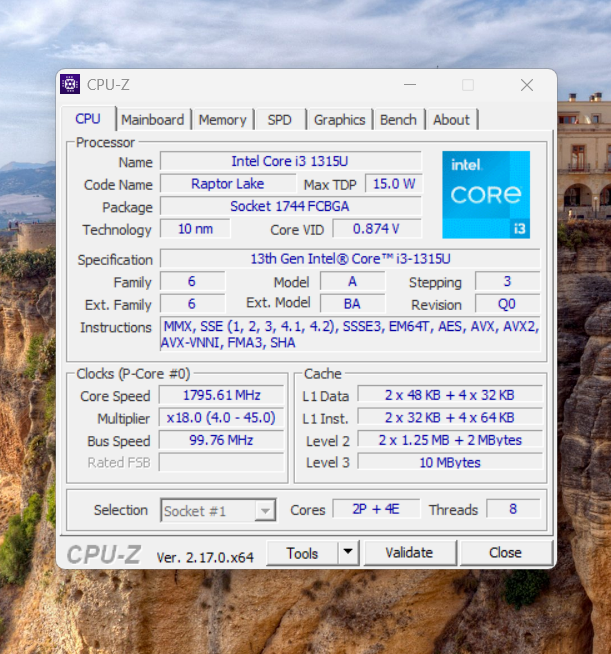611x654 pixels.
Task: Show the About tab
Action: (x=451, y=120)
